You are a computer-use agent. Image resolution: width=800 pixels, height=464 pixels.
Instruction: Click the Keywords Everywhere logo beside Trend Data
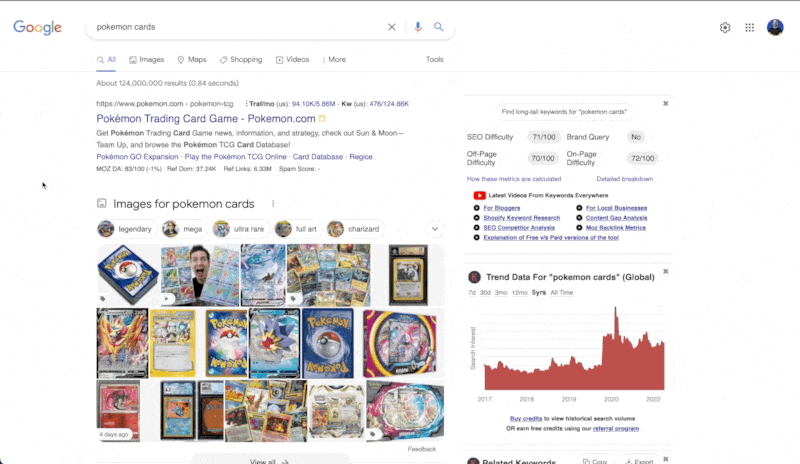pos(474,277)
